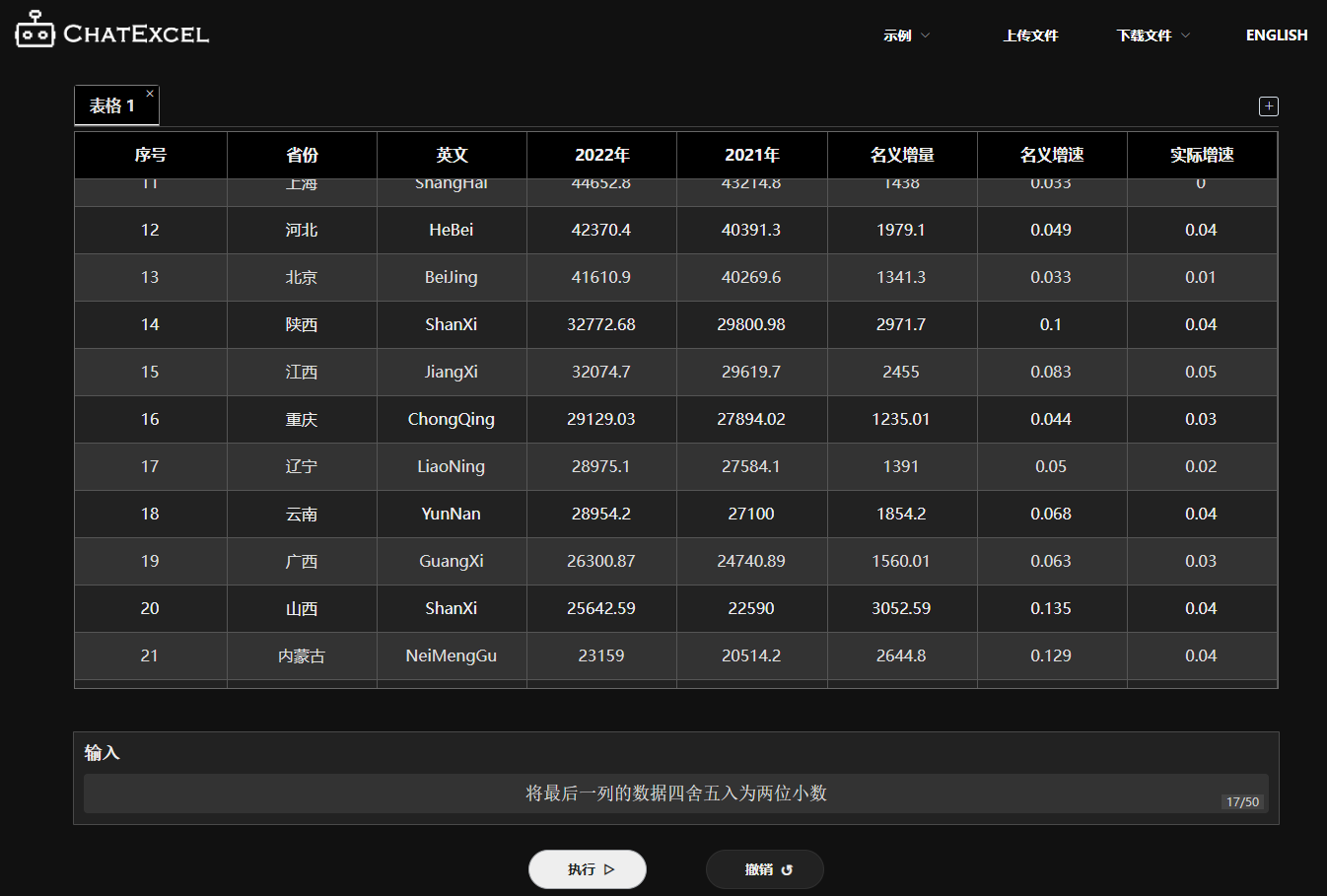
Task: Click the command input text field
Action: [x=675, y=793]
